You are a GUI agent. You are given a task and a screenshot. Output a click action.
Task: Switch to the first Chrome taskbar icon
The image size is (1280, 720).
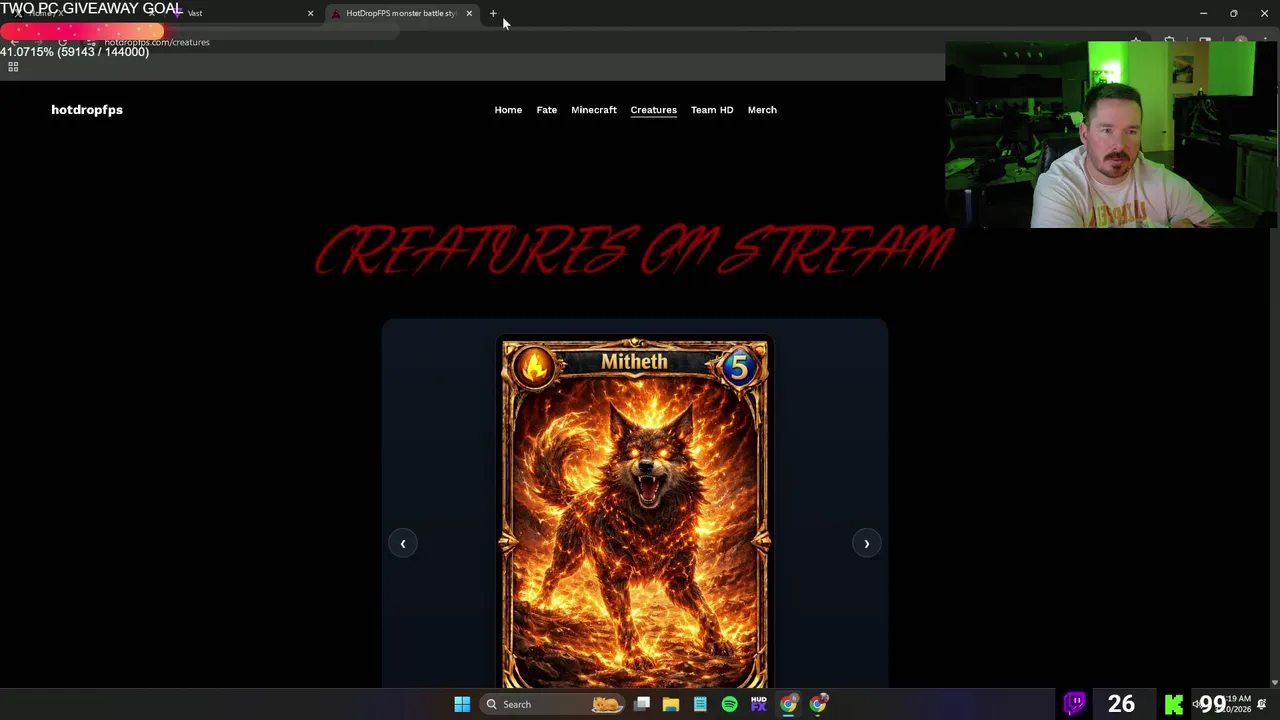point(789,704)
